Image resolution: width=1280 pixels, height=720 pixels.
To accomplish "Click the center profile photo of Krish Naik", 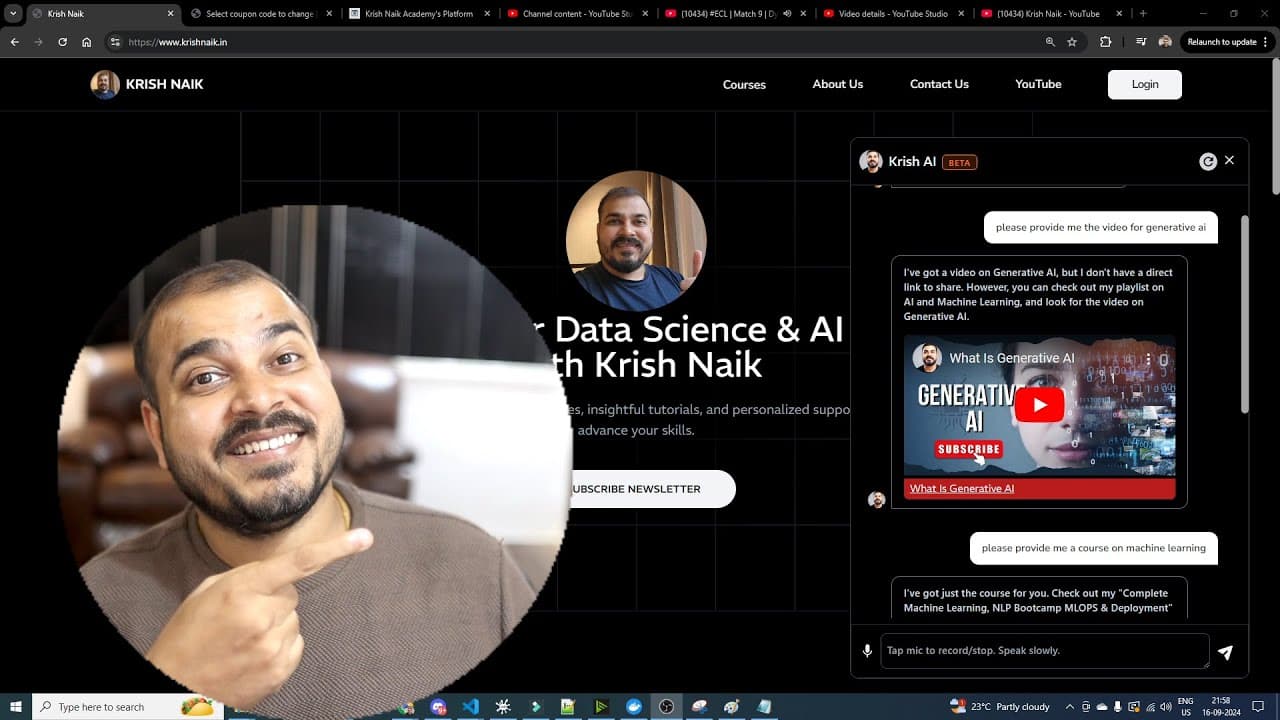I will click(x=636, y=240).
